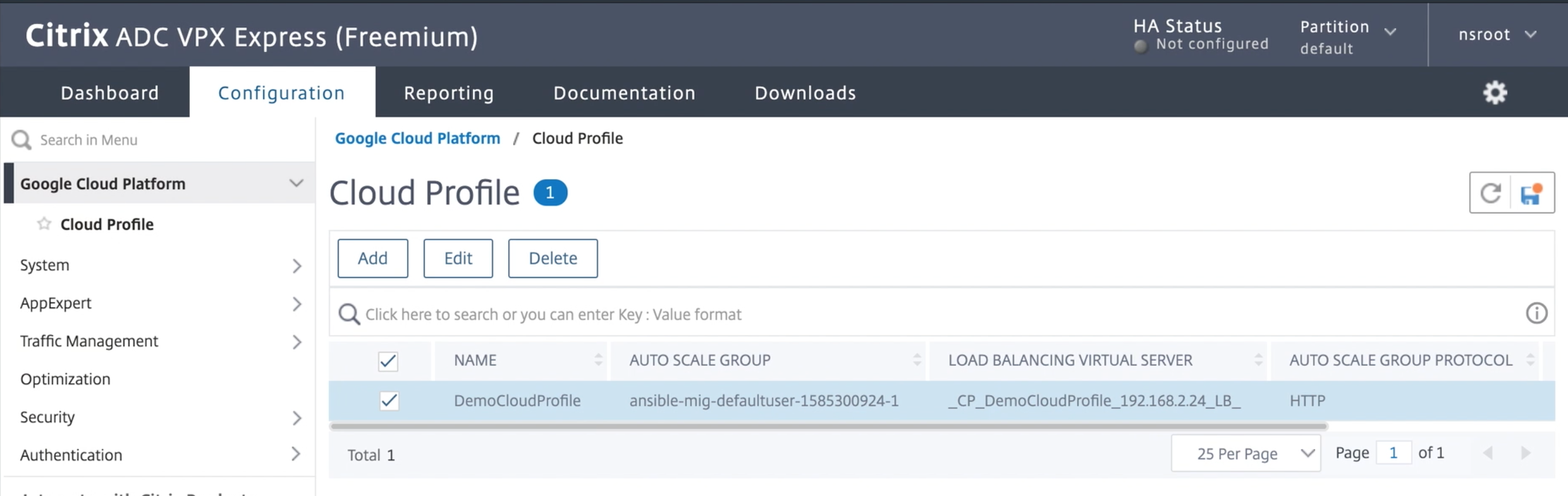This screenshot has height=496, width=1568.
Task: Sort by the NAME column arrows
Action: pyautogui.click(x=598, y=360)
